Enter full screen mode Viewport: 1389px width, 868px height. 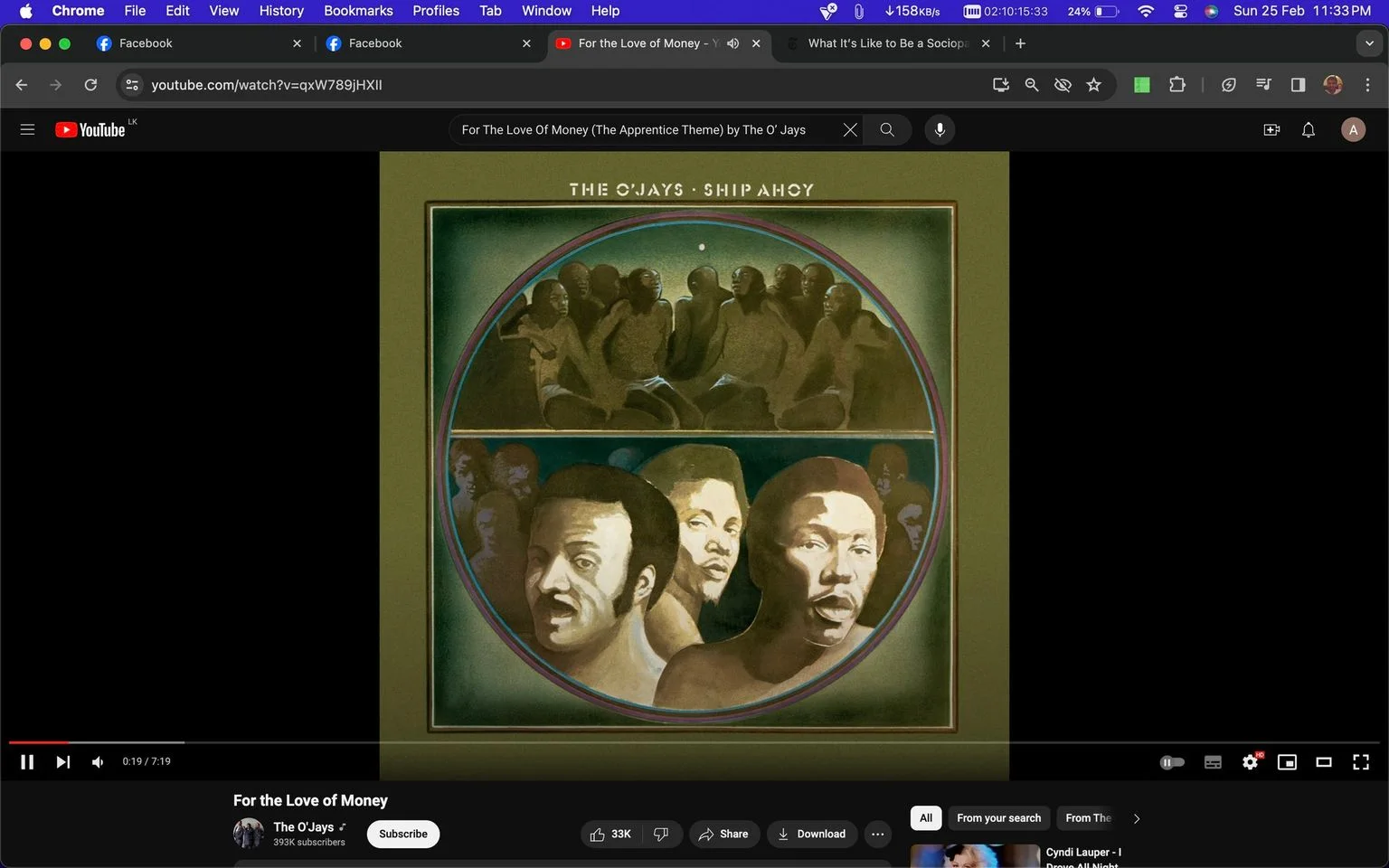coord(1360,762)
